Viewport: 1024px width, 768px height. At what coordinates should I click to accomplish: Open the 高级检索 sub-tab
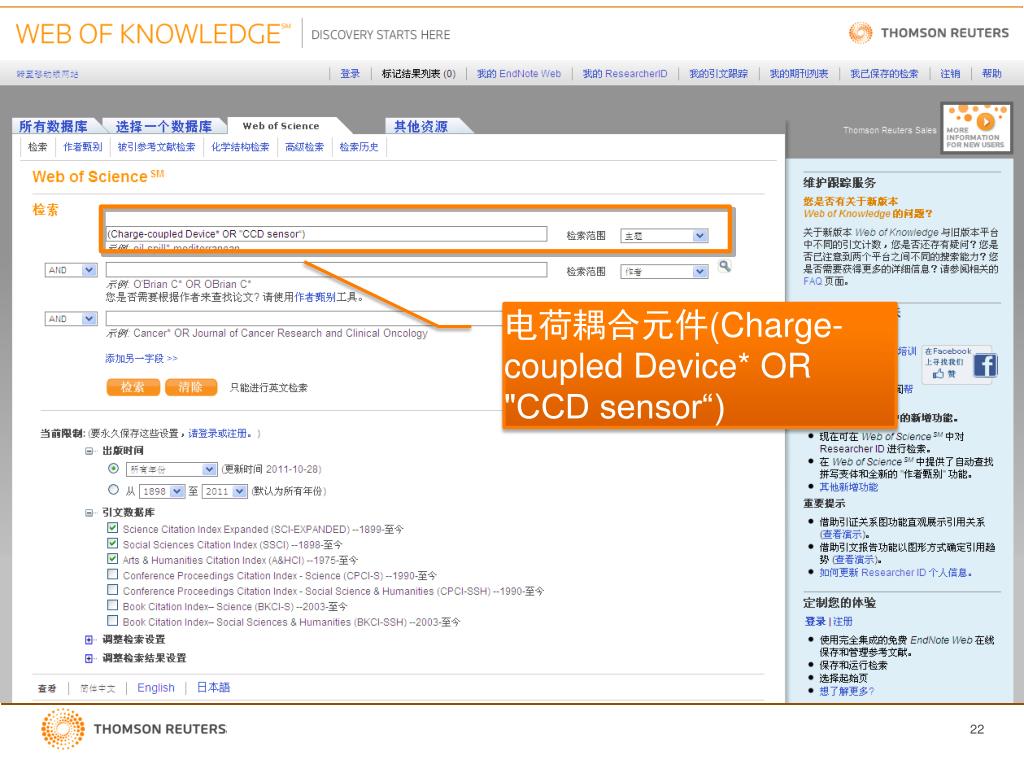(304, 147)
